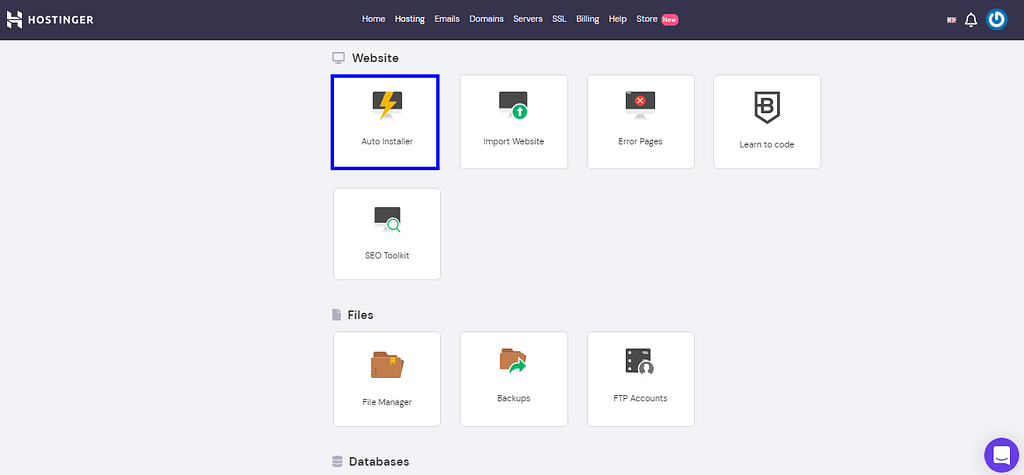Open the Auto Installer tile
This screenshot has height=475, width=1024.
(x=385, y=122)
